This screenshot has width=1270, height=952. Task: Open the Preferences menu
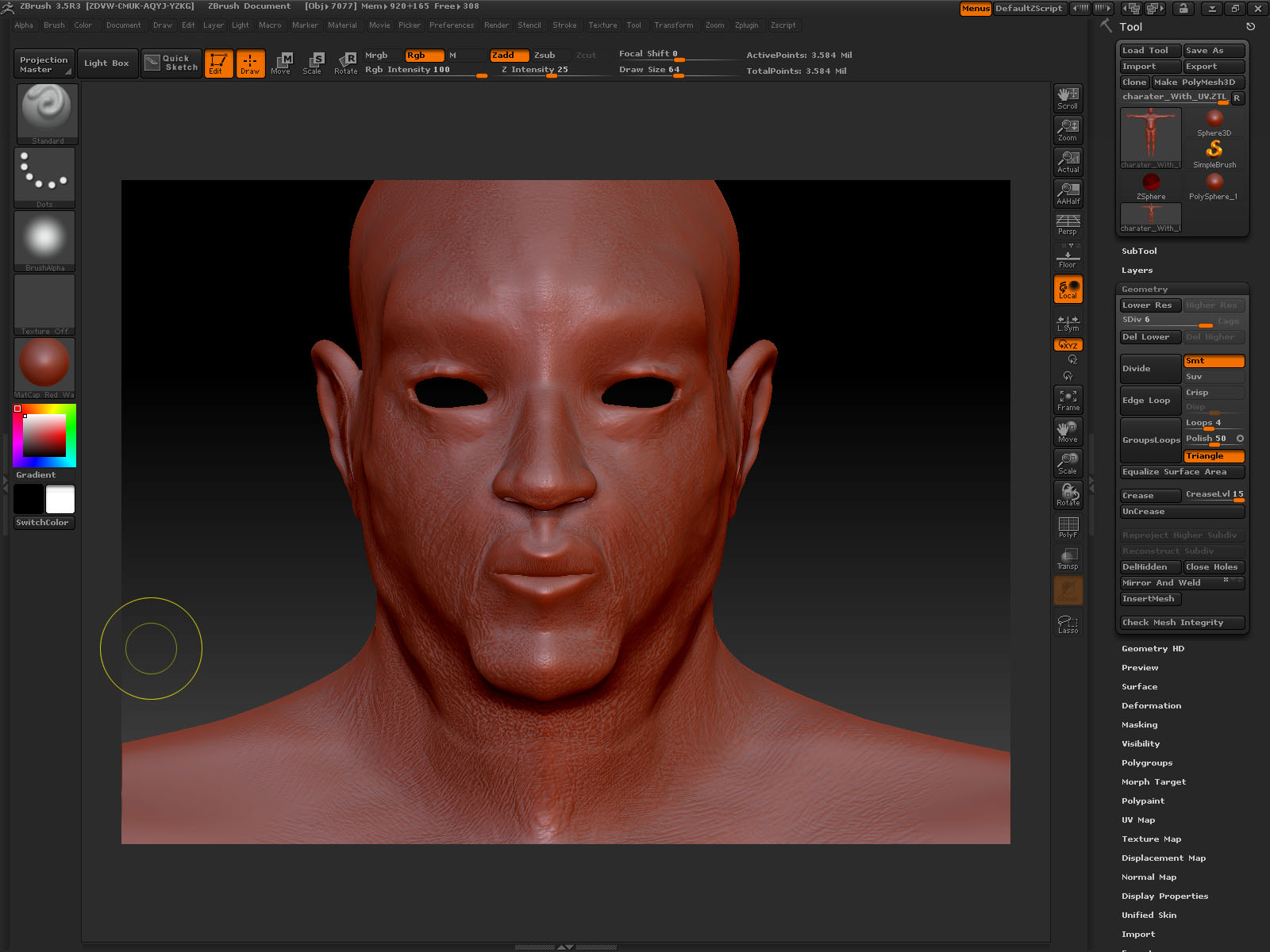coord(452,25)
